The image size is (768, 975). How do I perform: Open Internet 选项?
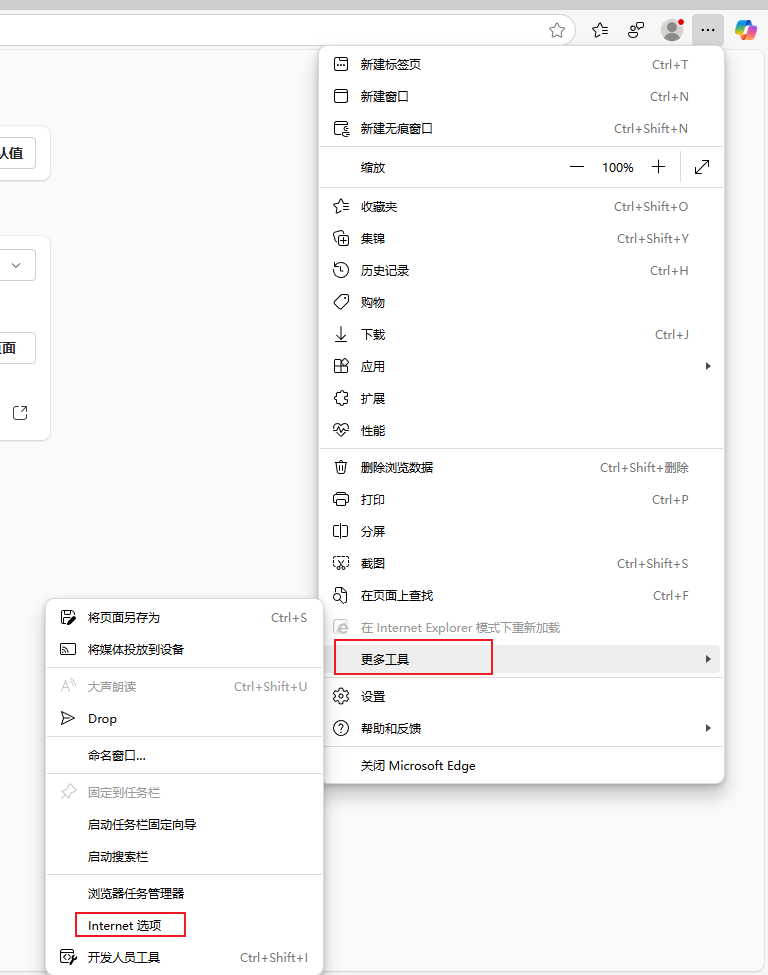pos(185,926)
